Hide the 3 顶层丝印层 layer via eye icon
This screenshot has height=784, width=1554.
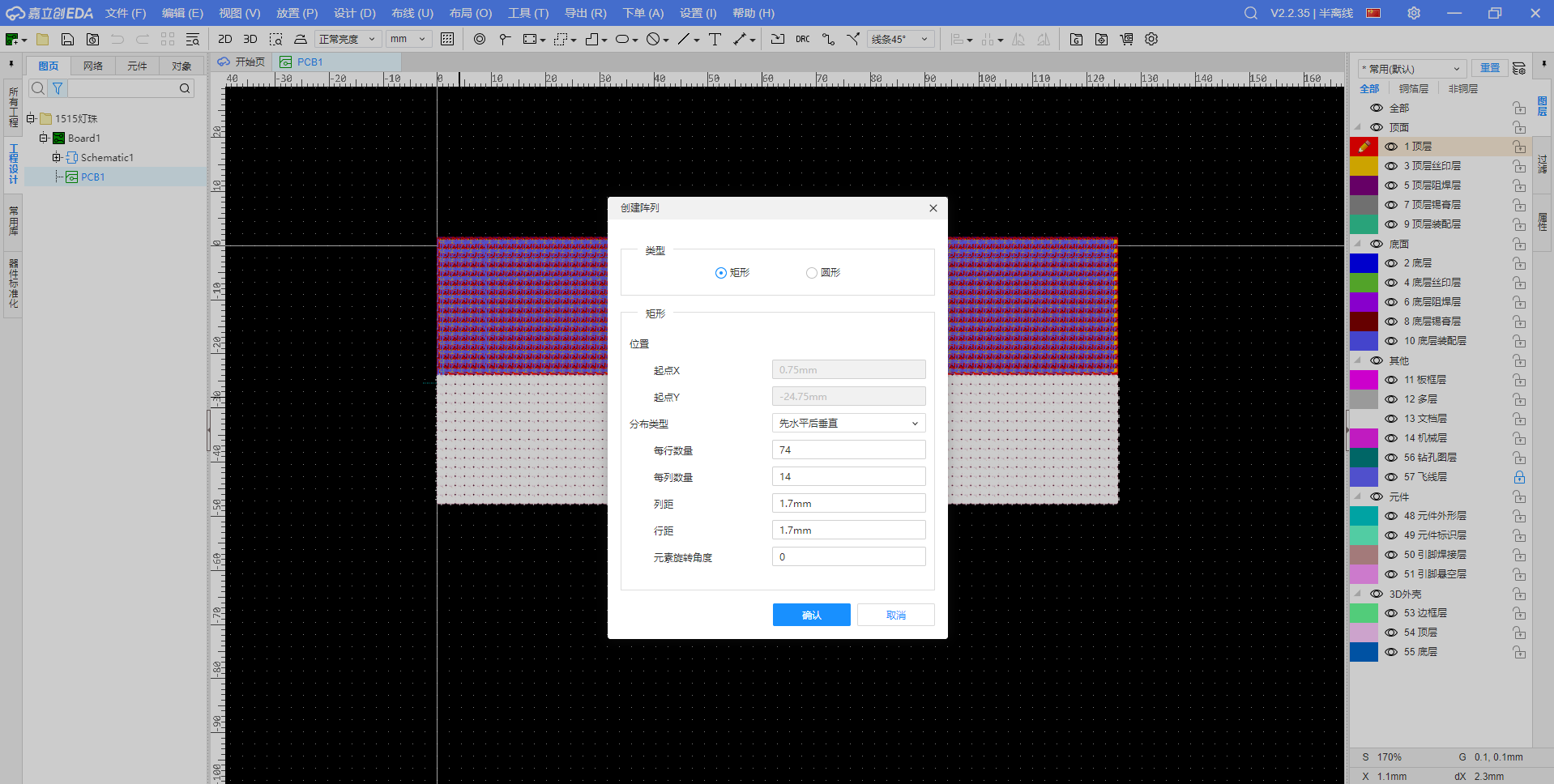click(1391, 166)
